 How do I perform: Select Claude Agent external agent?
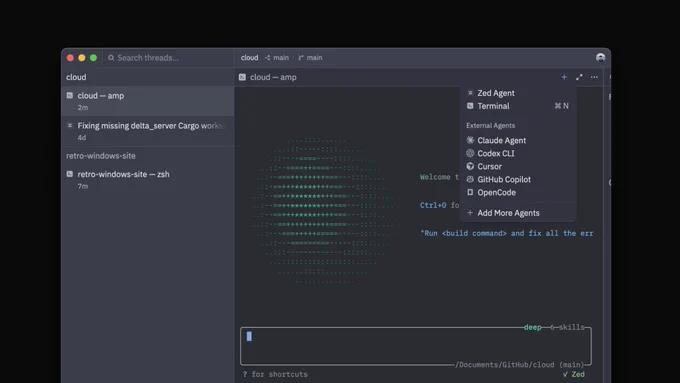click(518, 141)
